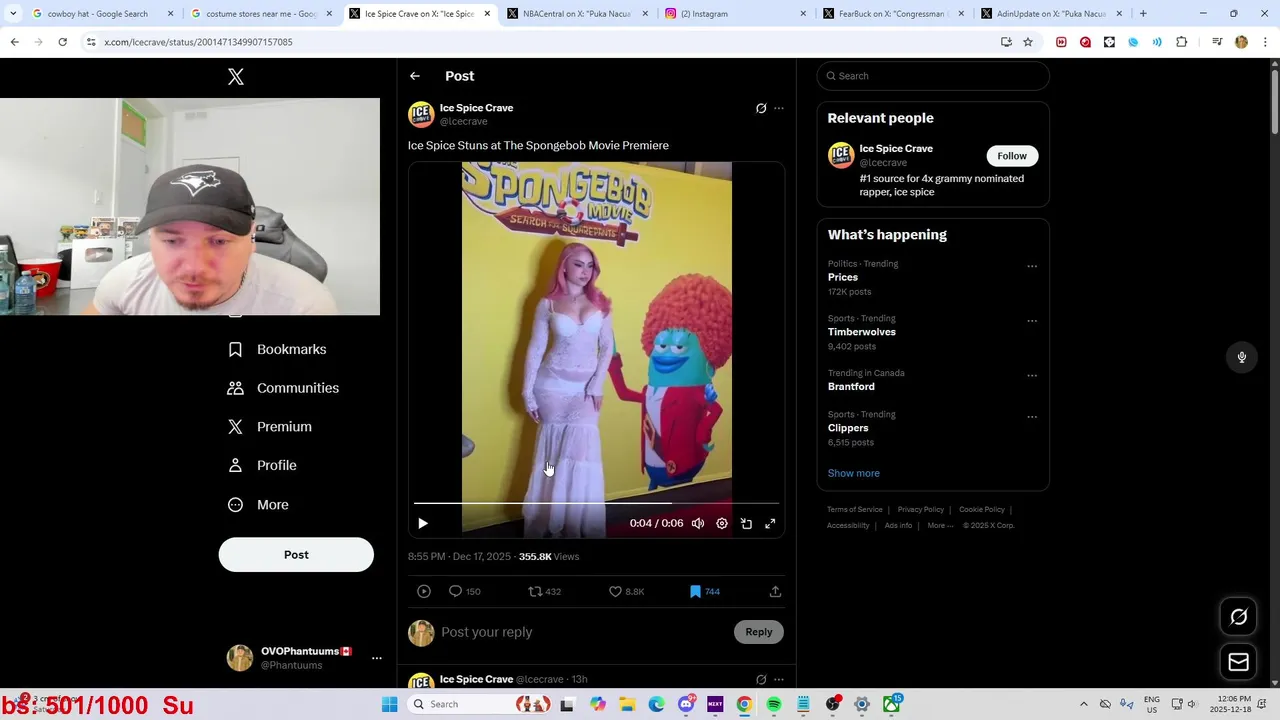Seek on the video progress bar
This screenshot has width=1280, height=720.
pos(596,503)
